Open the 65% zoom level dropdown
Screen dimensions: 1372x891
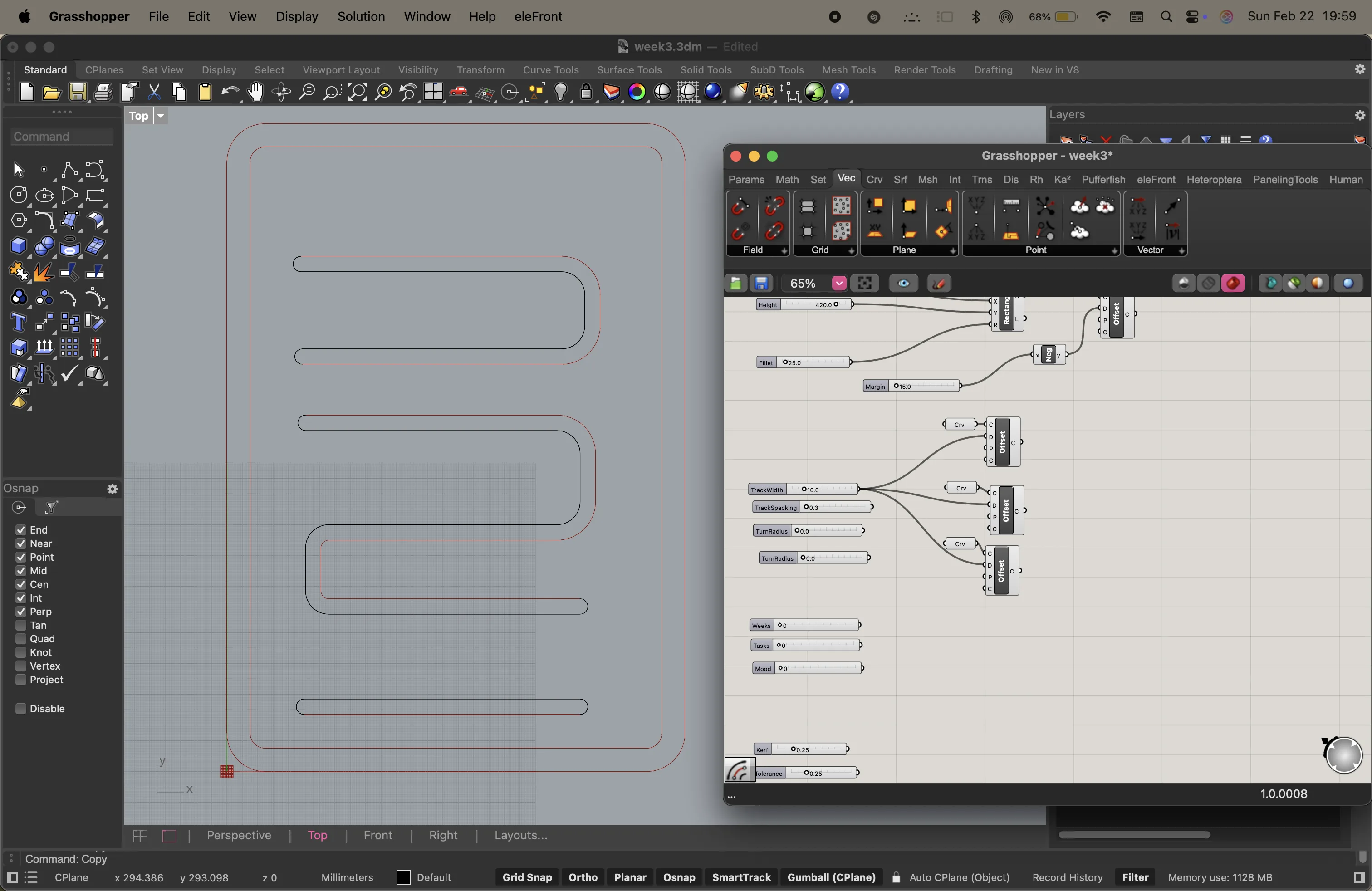click(x=839, y=284)
